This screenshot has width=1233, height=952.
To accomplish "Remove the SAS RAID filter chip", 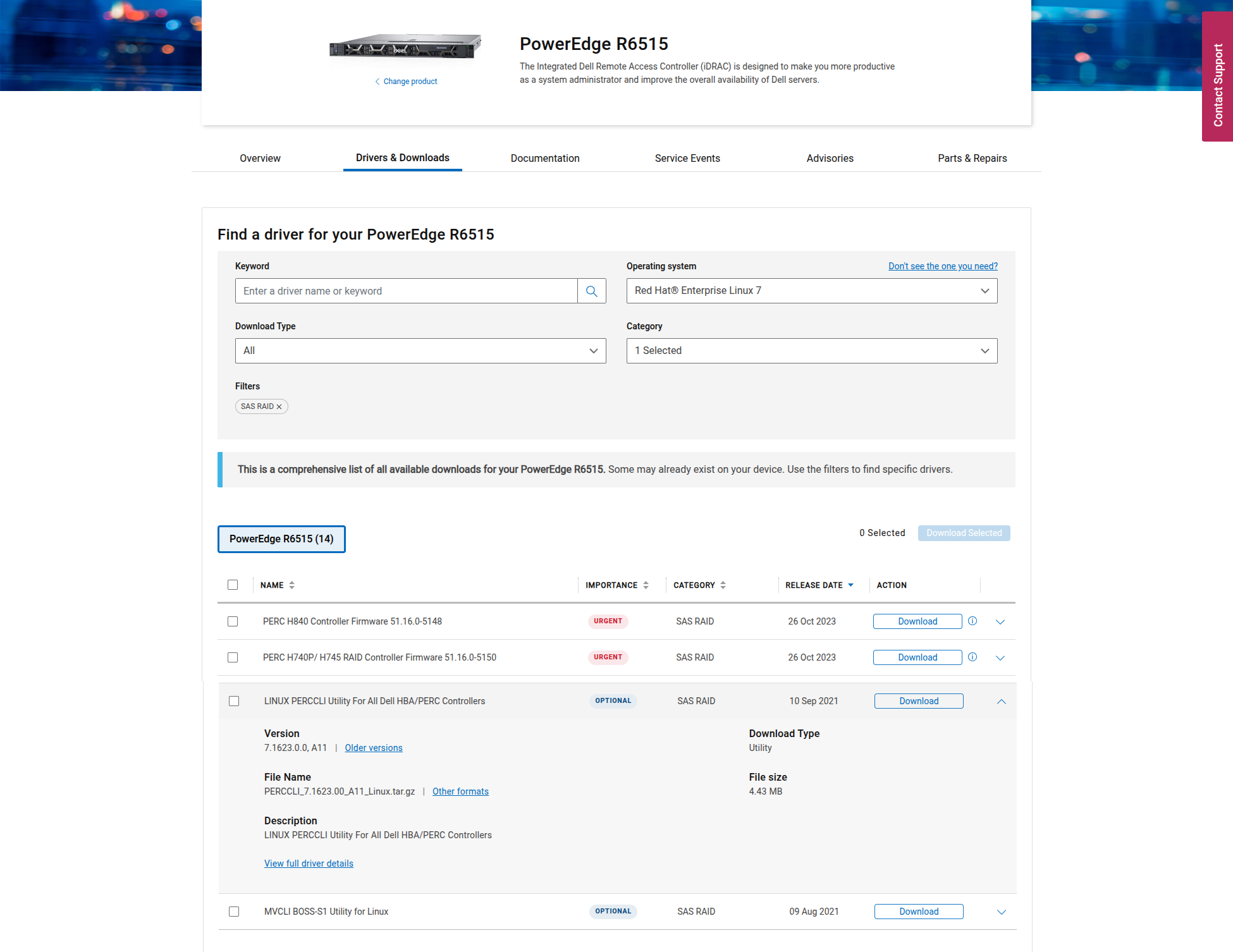I will (279, 406).
